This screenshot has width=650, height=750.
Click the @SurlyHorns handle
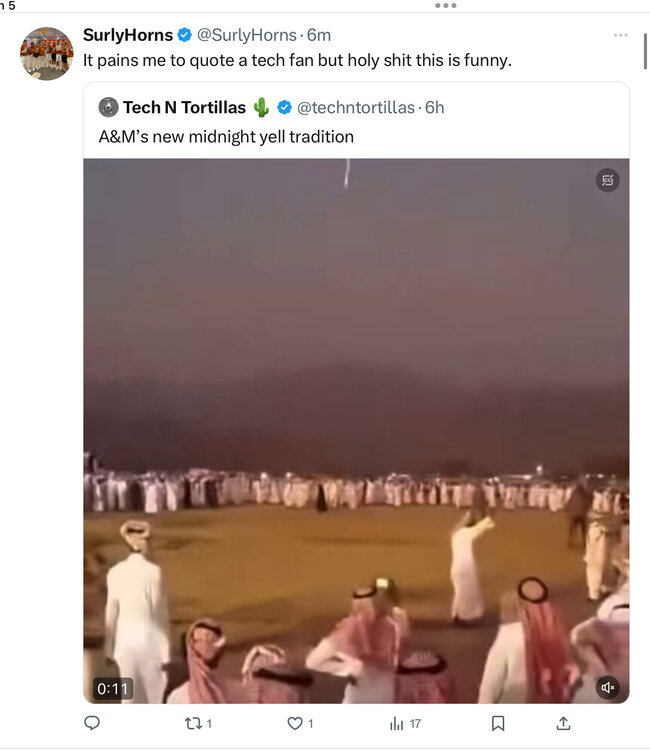click(245, 35)
